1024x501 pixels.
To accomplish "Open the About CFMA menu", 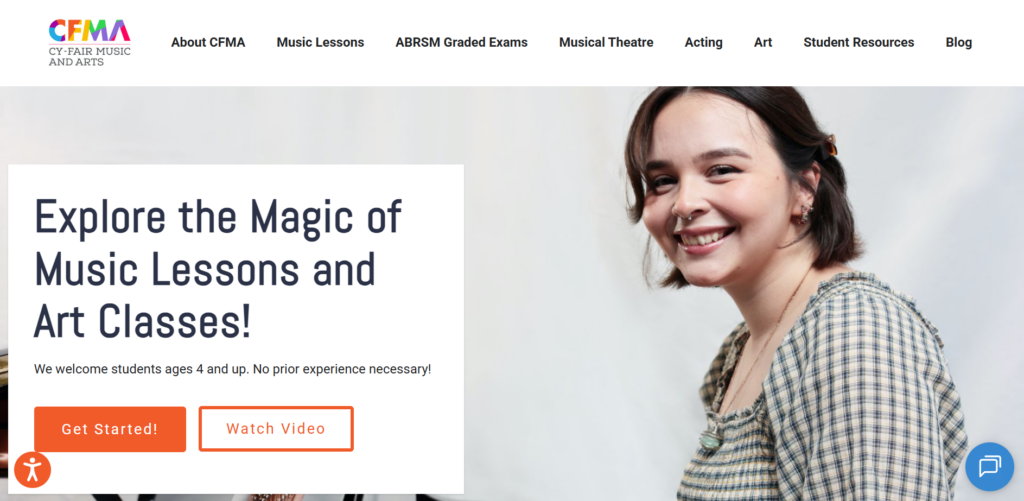I will [208, 42].
